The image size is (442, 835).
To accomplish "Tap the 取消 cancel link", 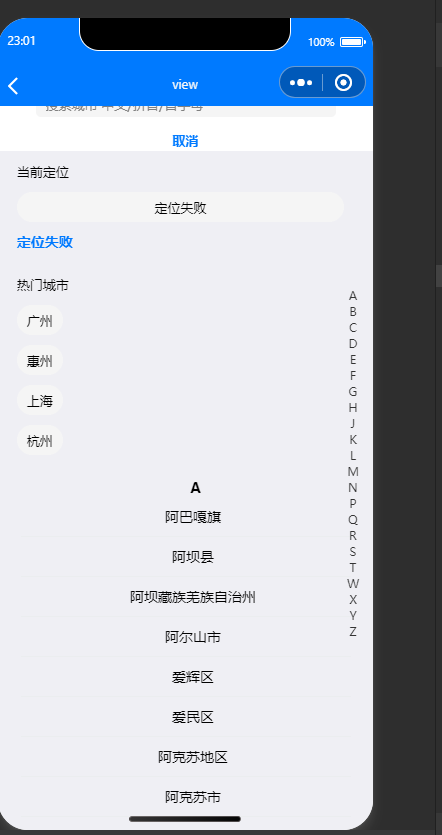I will 185,141.
